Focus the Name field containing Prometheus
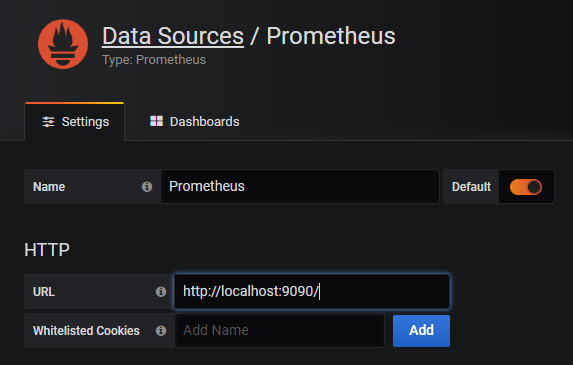 300,186
